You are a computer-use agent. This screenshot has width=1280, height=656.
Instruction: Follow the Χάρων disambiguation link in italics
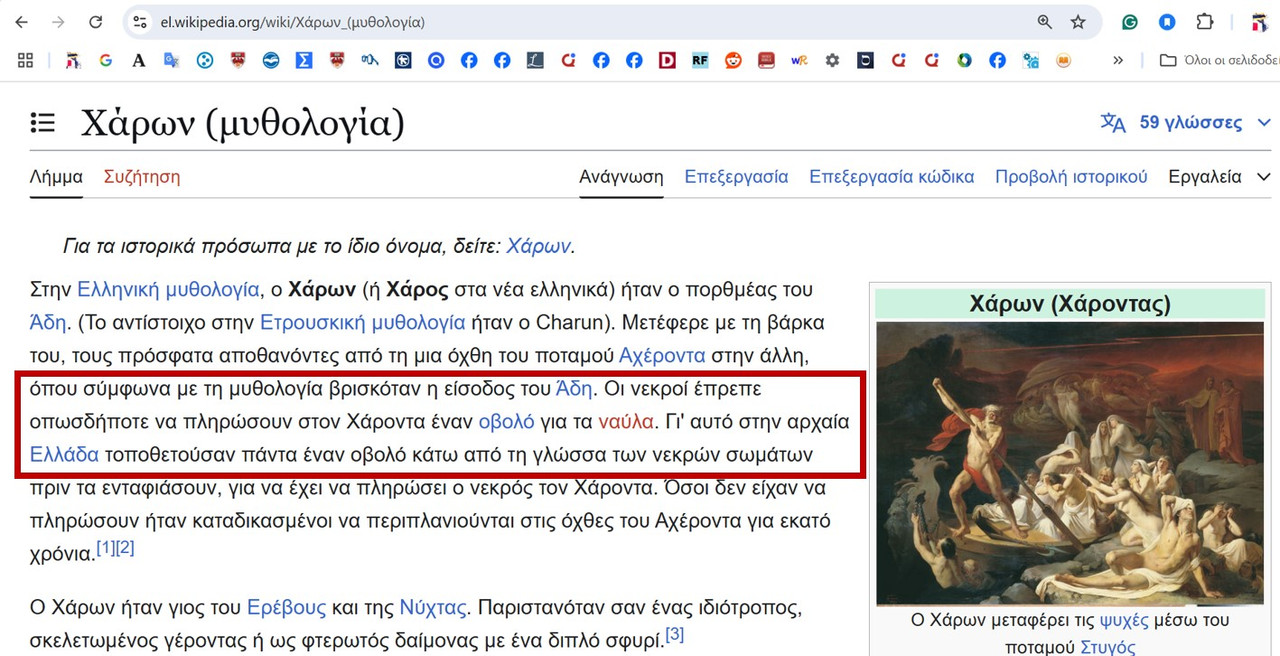click(x=538, y=246)
